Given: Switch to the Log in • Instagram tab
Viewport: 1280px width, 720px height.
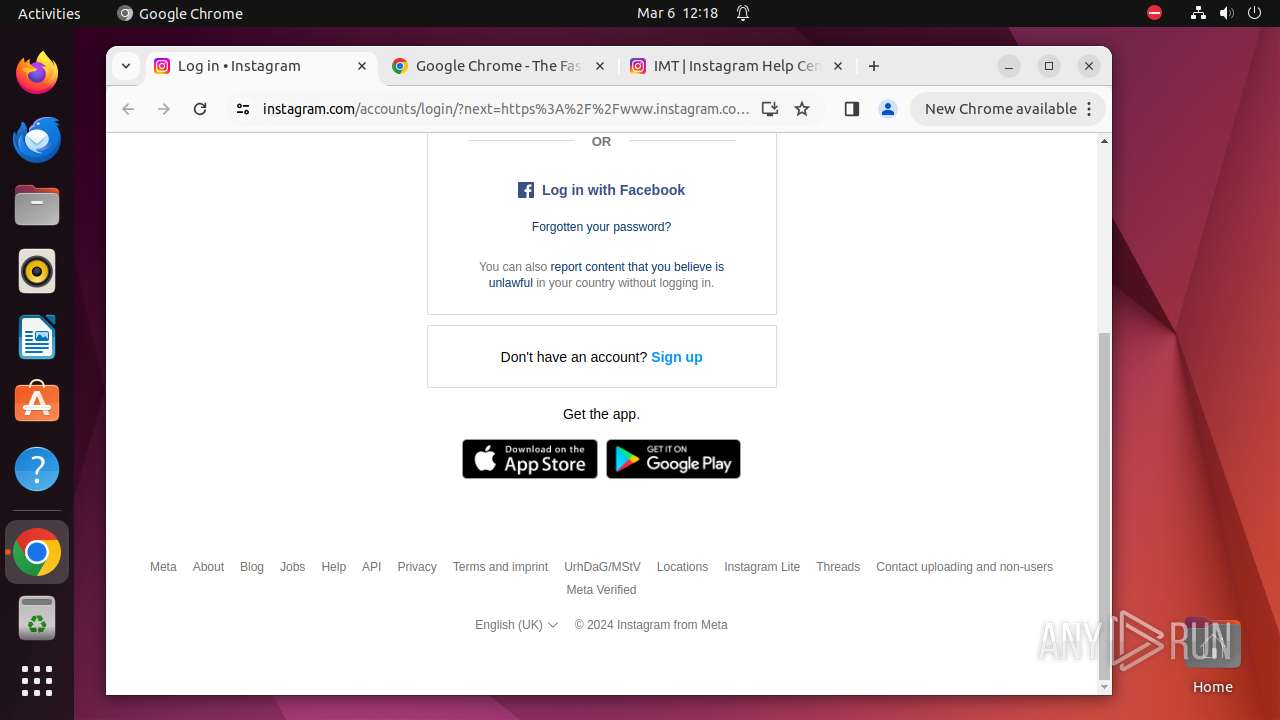Looking at the screenshot, I should pos(260,66).
